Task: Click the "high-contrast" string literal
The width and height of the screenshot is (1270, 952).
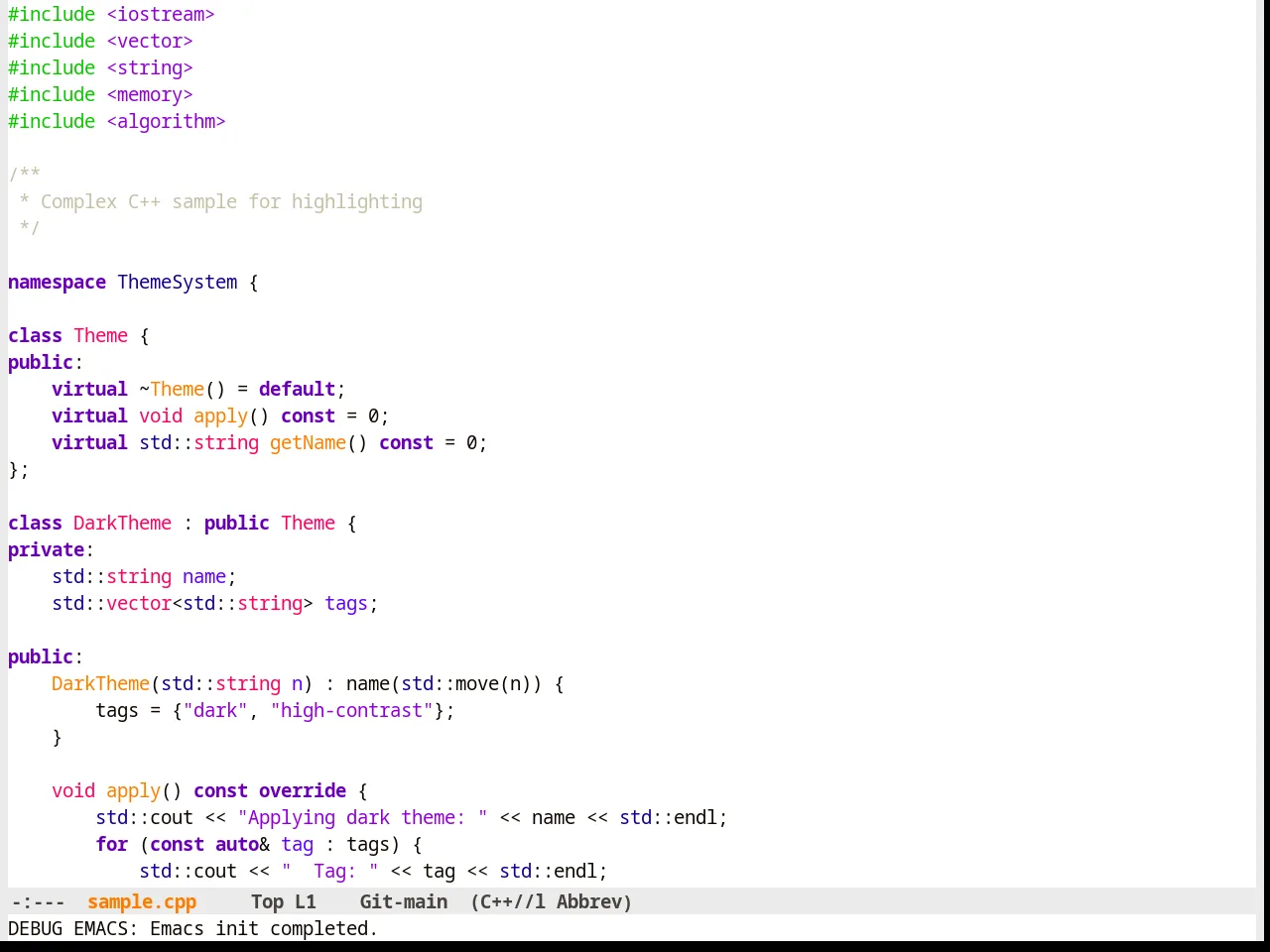Action: coord(352,710)
